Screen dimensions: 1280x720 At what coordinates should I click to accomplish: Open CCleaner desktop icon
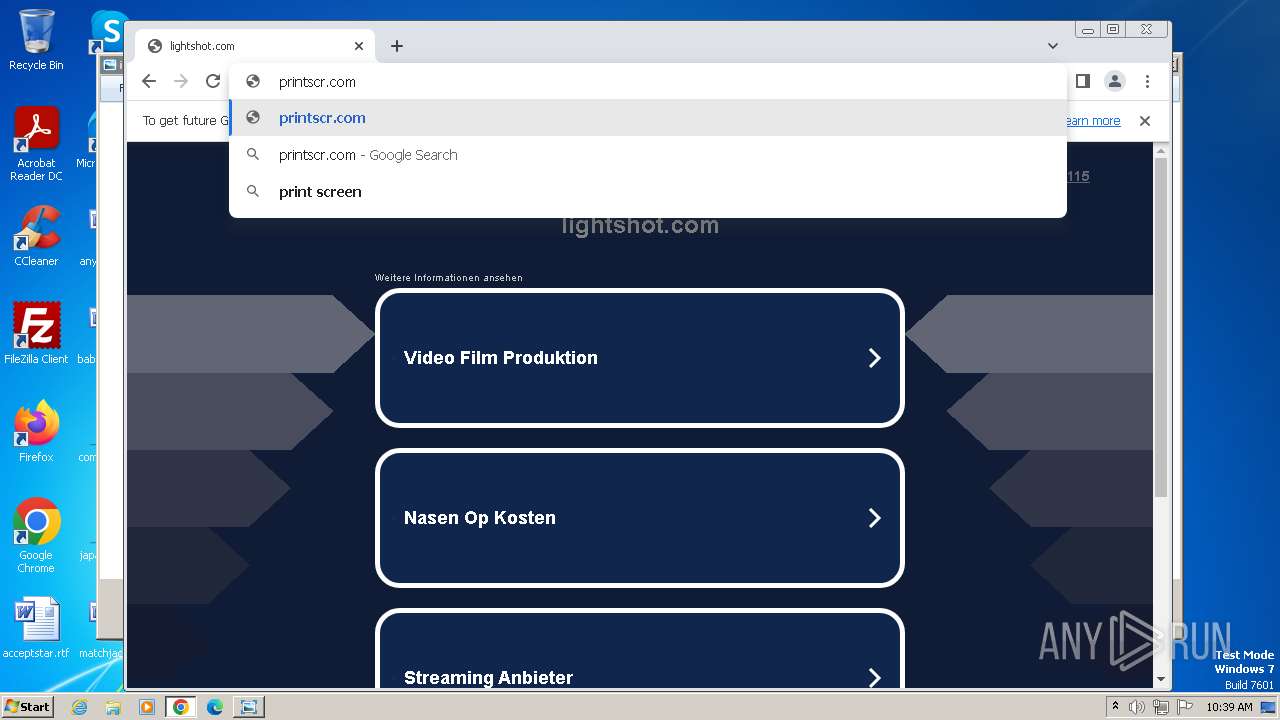click(36, 236)
